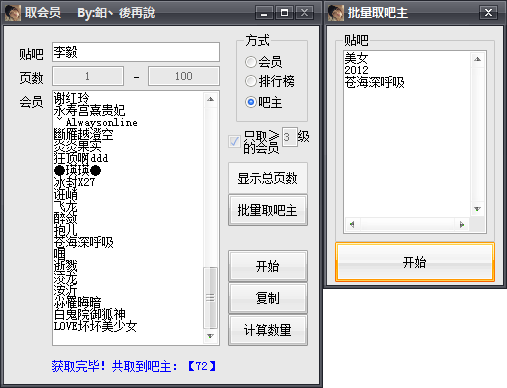Click the 贴吧 list horizontal scroll-left arrow
The image size is (507, 388).
tap(352, 225)
